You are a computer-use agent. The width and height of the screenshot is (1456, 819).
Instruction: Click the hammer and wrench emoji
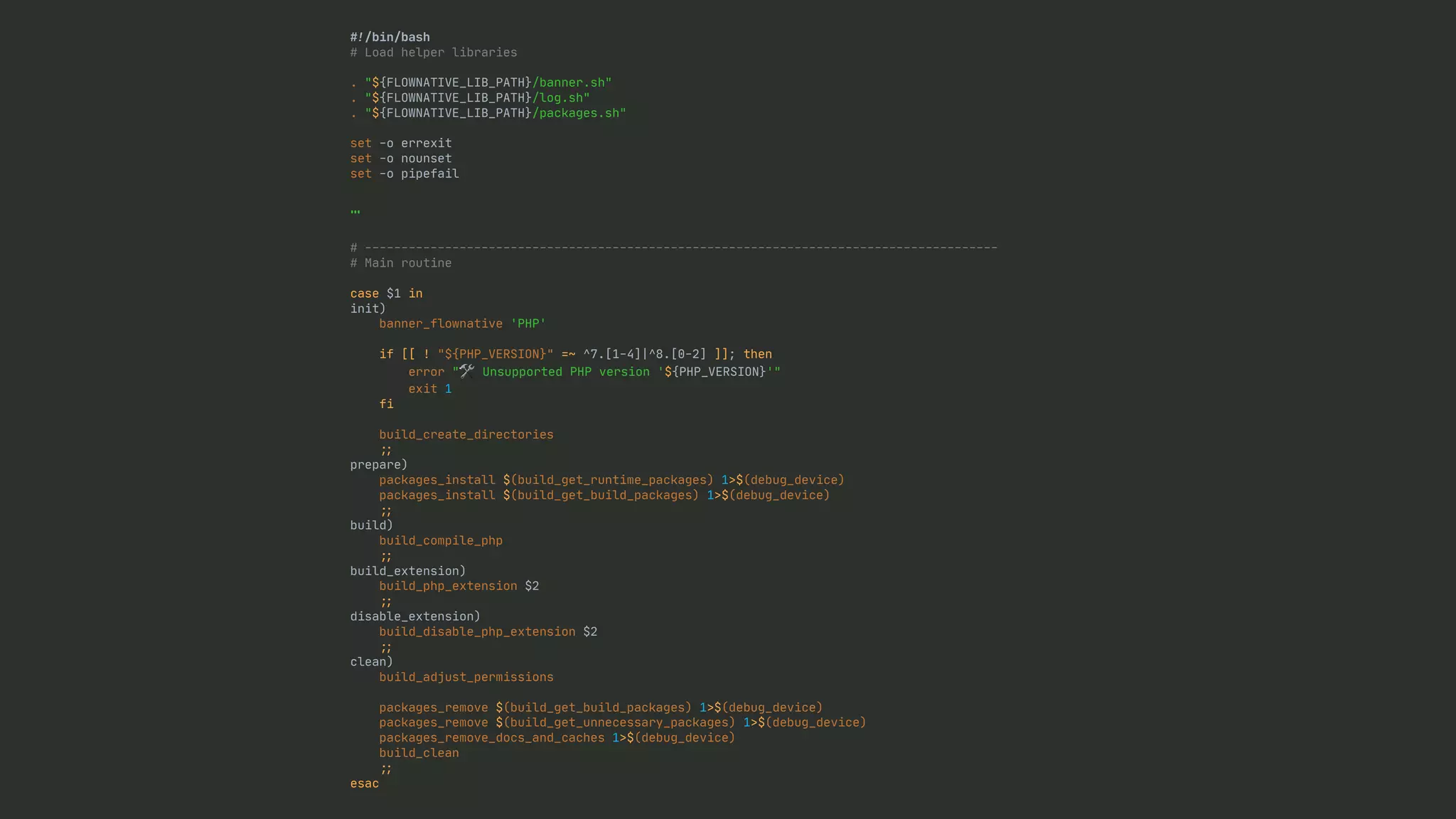pos(466,371)
